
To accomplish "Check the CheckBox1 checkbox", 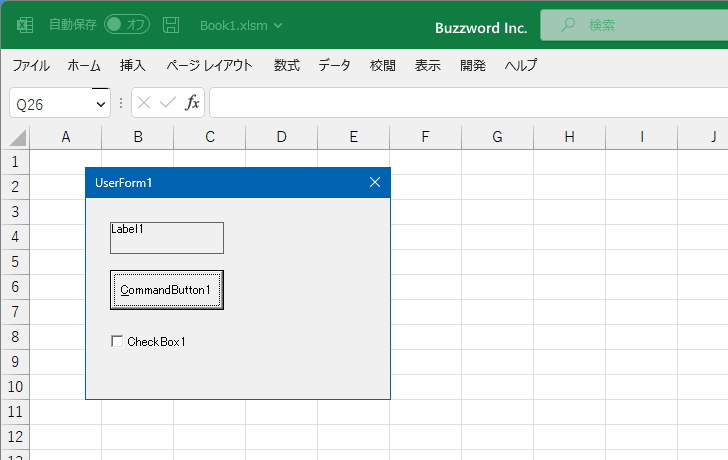I will (x=117, y=342).
